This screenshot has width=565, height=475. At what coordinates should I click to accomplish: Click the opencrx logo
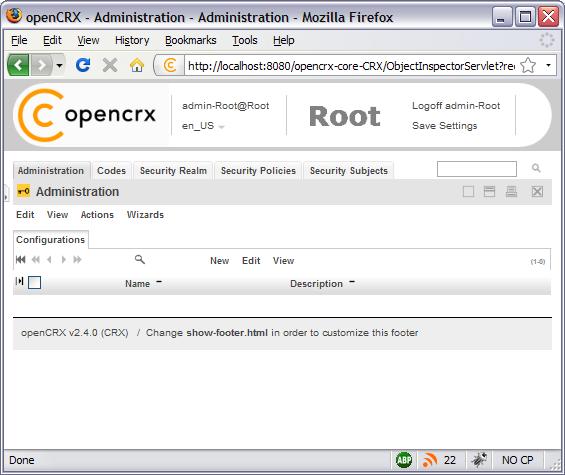click(x=87, y=115)
